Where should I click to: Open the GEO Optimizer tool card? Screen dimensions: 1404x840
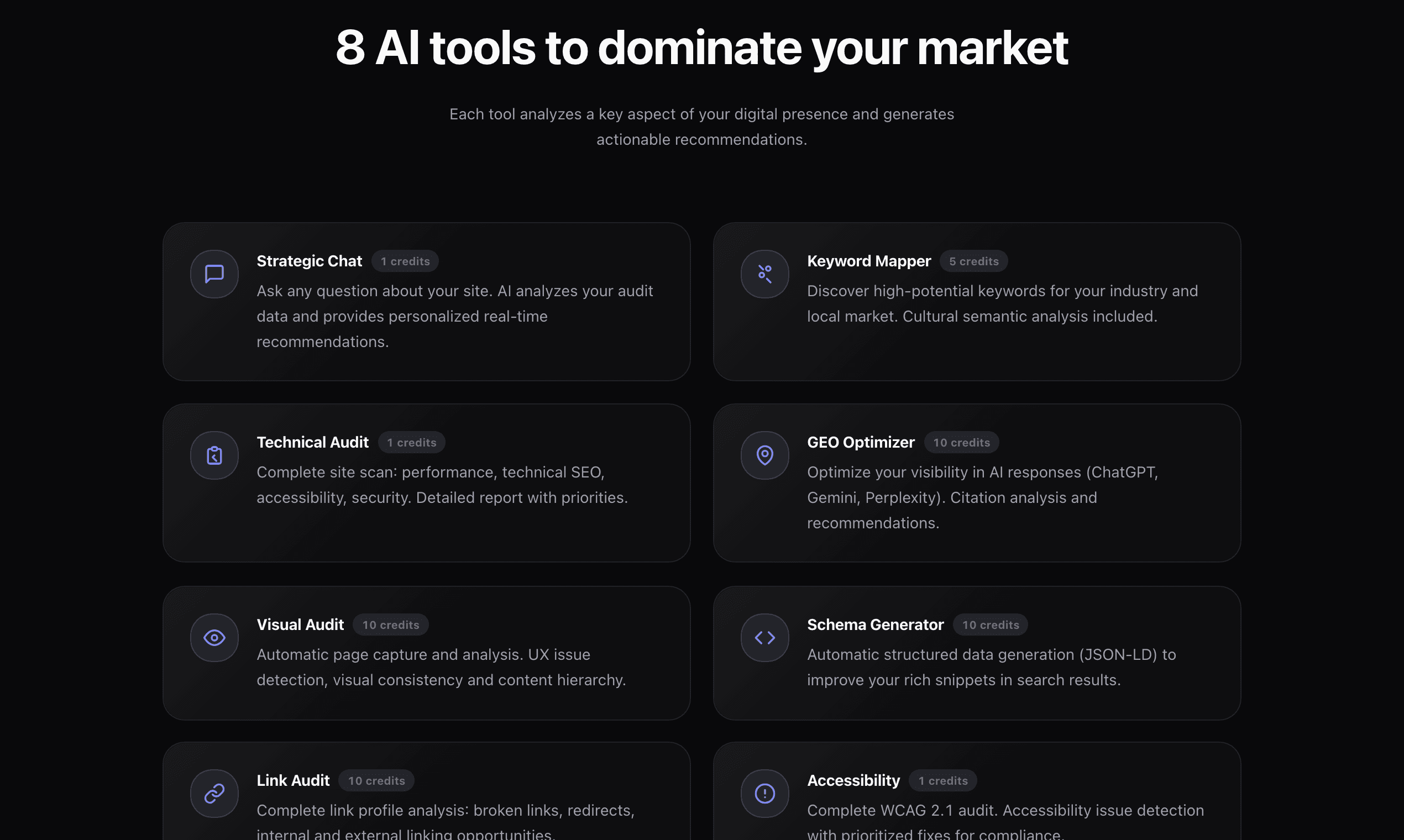[977, 483]
